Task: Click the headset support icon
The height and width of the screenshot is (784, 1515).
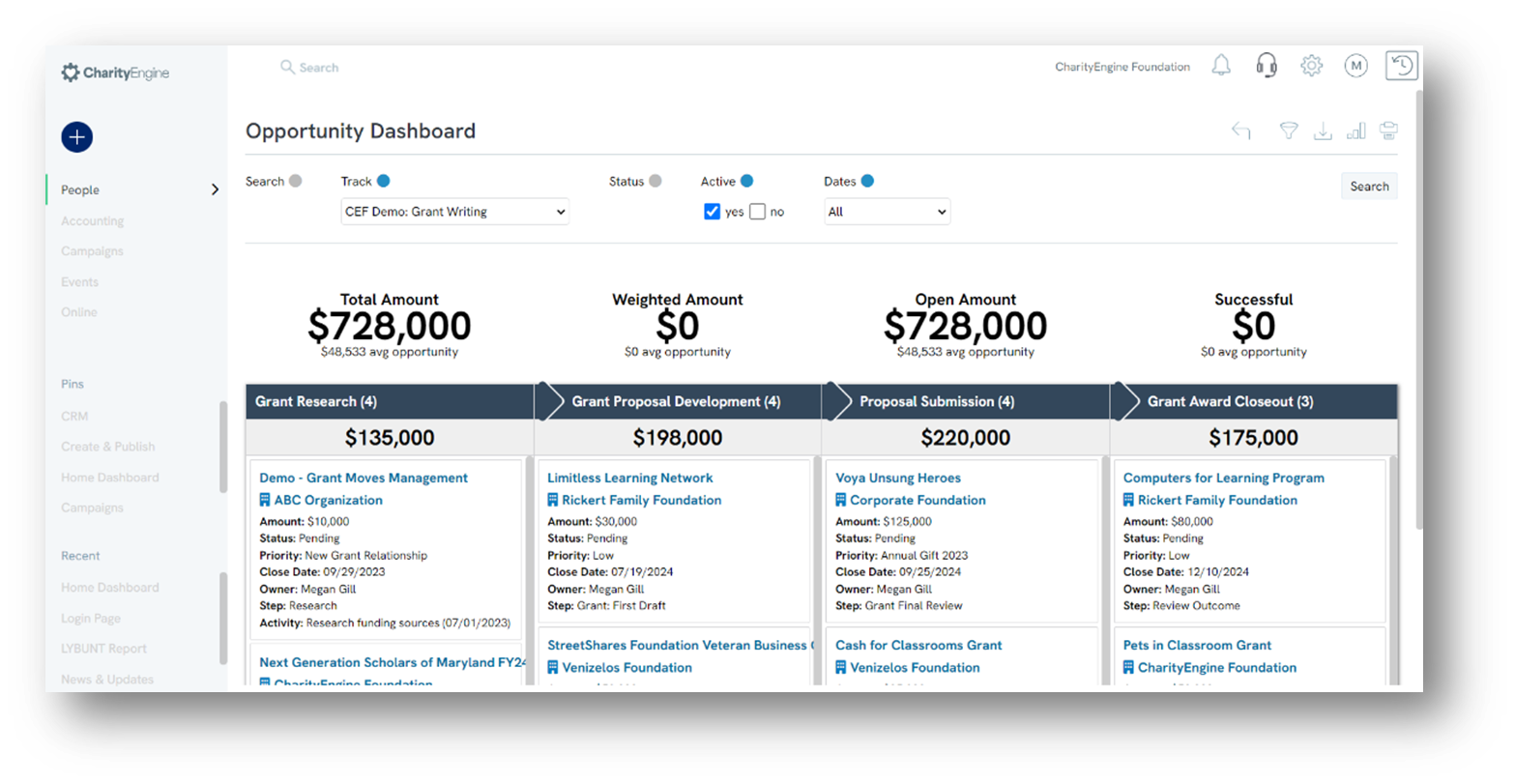Action: tap(1267, 66)
